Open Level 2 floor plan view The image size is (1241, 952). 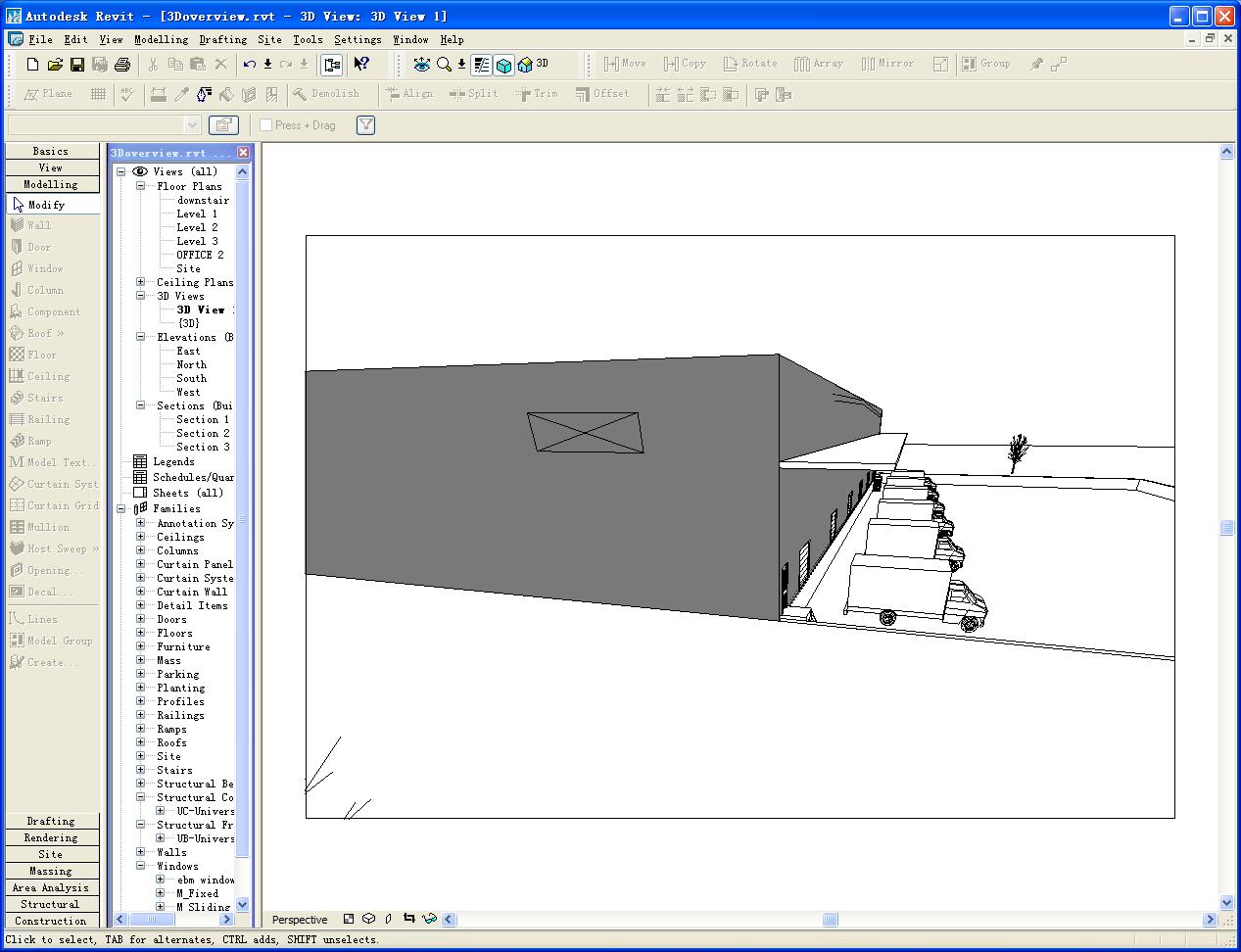tap(197, 227)
